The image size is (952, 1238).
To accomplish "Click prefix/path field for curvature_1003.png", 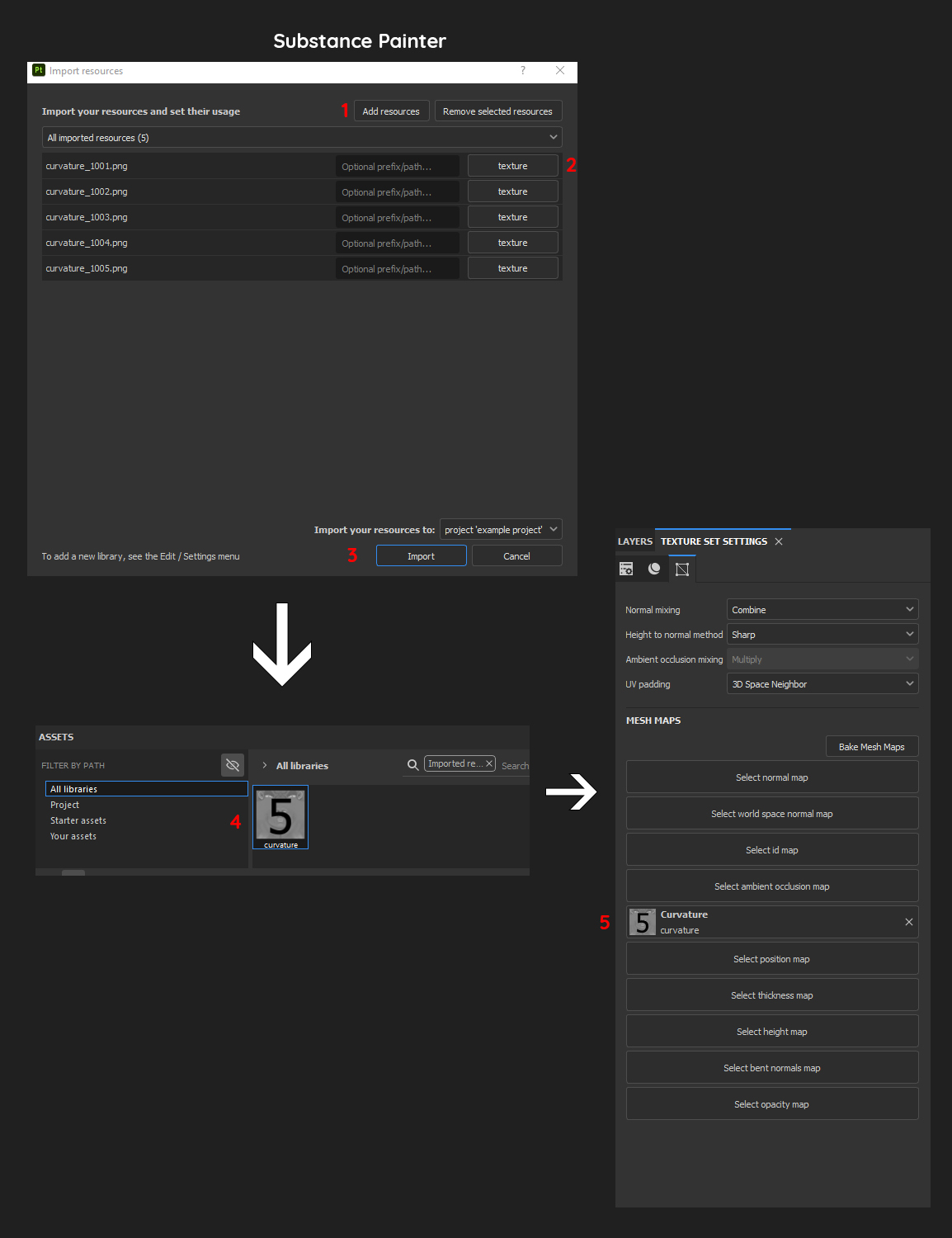I will point(398,218).
